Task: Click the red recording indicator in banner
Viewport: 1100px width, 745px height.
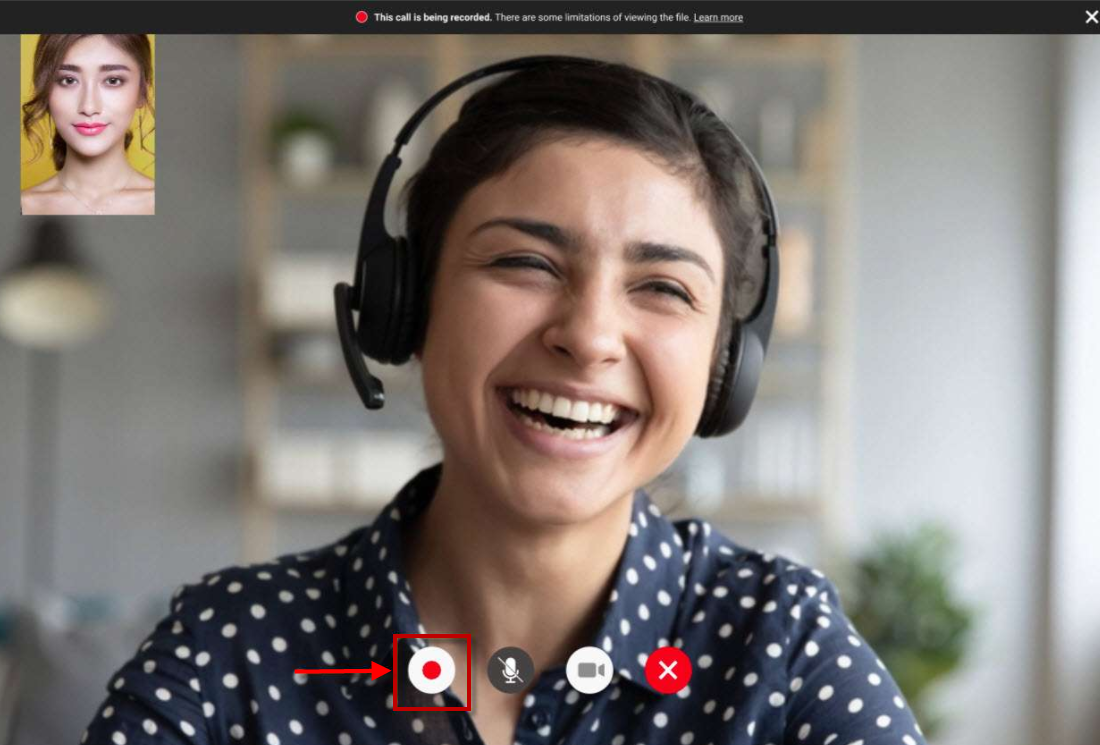Action: pyautogui.click(x=362, y=17)
